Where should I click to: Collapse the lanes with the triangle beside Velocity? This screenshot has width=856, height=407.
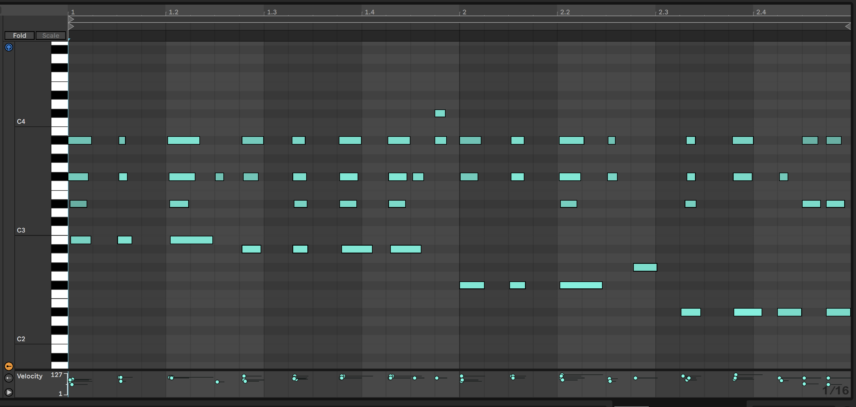pos(9,392)
